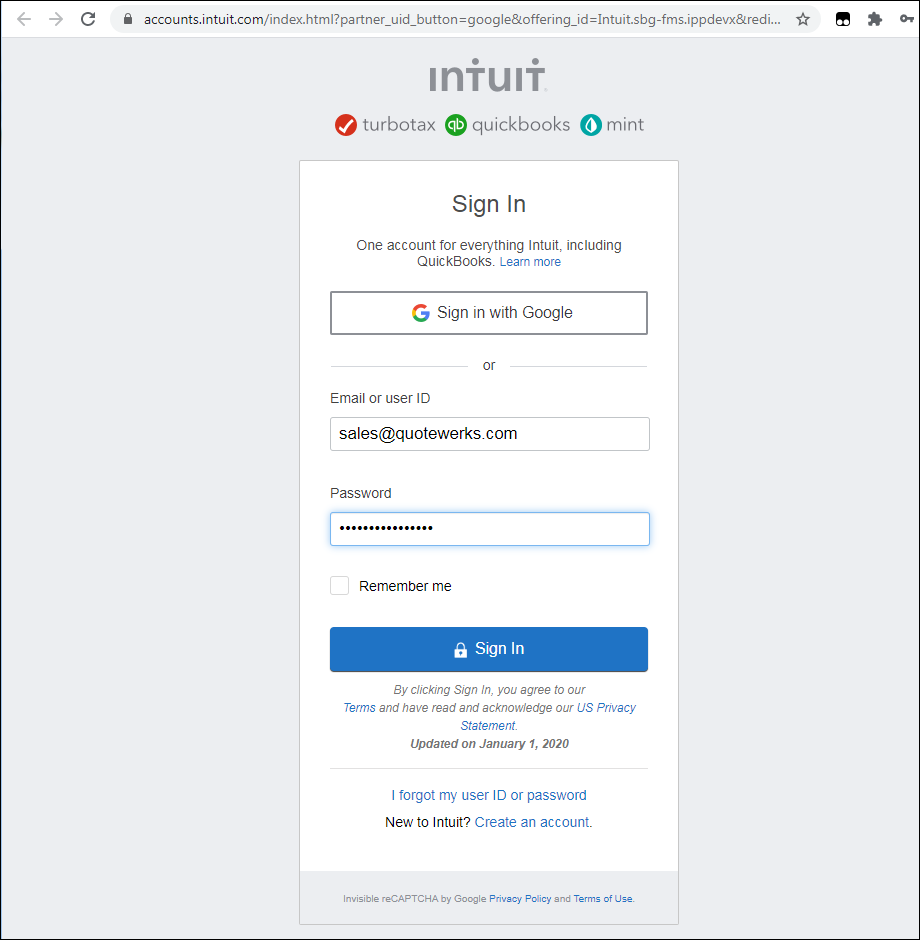Click the Mint leaf logo

[x=591, y=125]
